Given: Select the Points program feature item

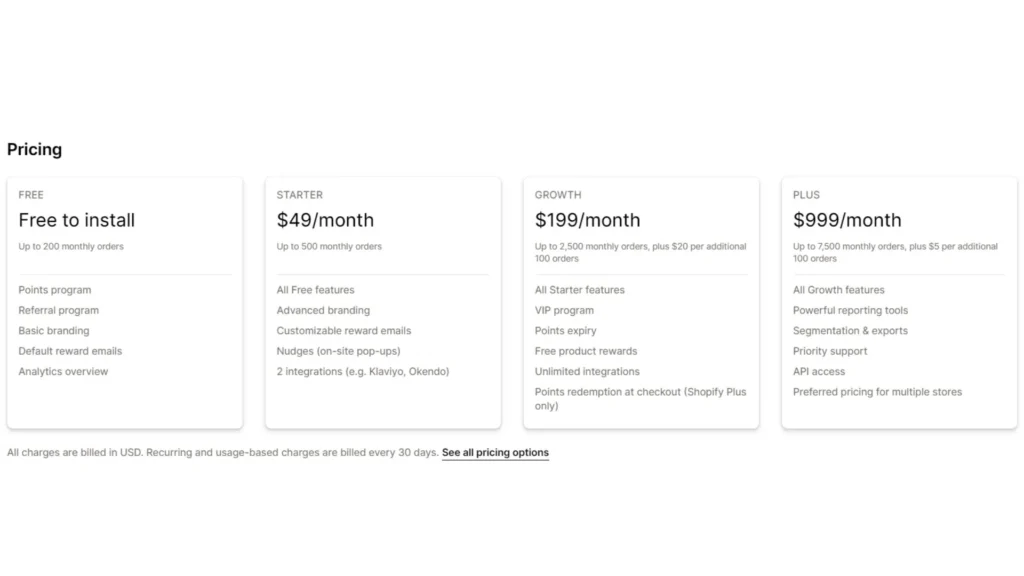Looking at the screenshot, I should pos(54,290).
